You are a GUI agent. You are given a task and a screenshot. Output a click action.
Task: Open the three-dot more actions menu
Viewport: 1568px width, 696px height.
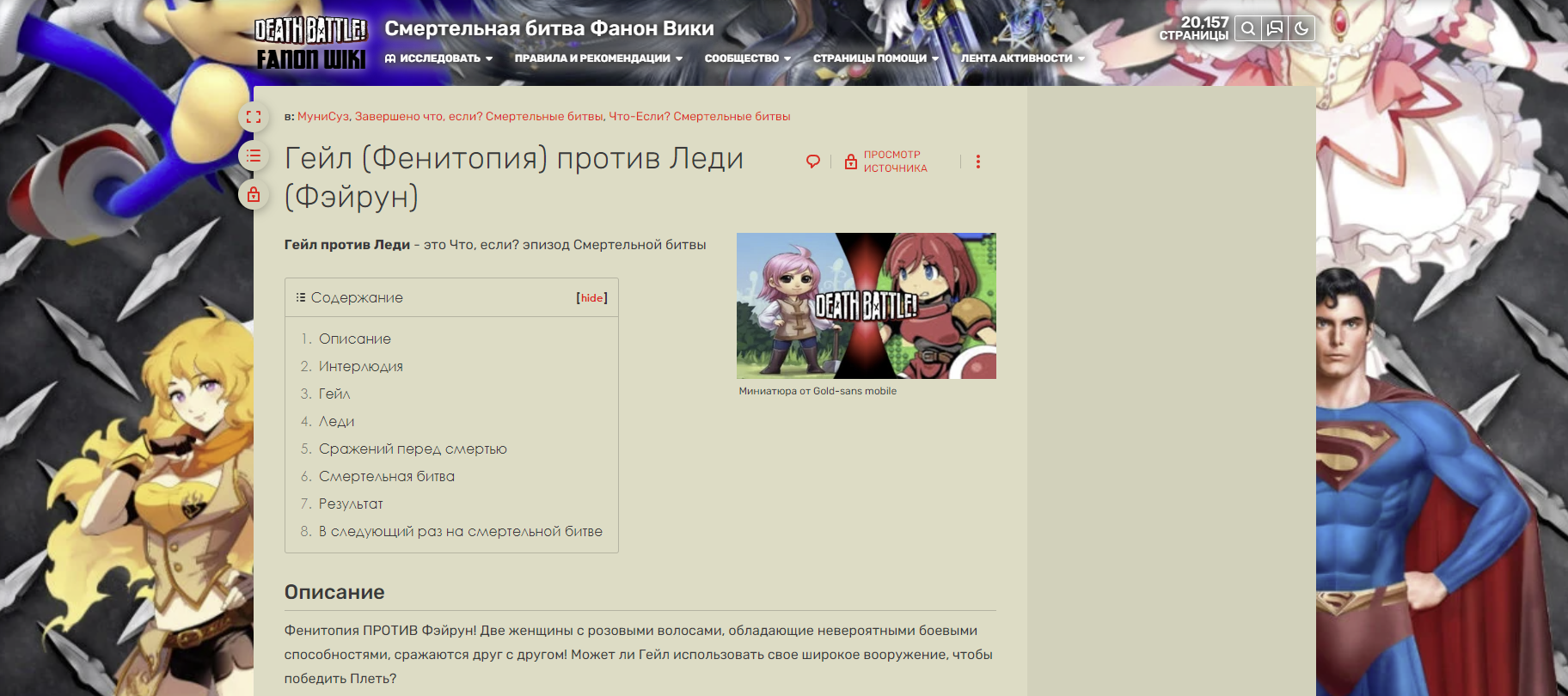coord(977,162)
